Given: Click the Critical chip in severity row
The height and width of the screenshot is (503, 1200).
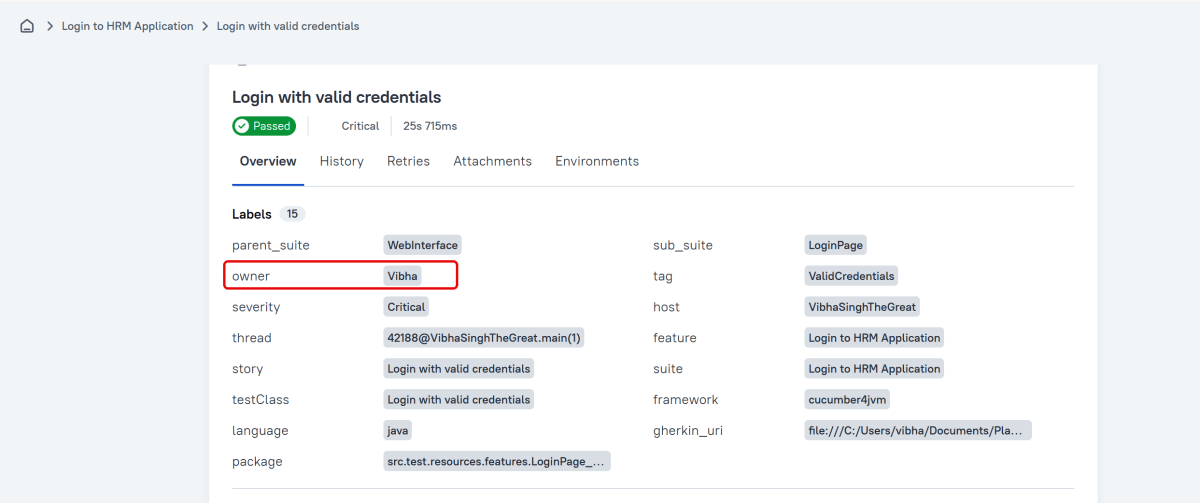Looking at the screenshot, I should 406,307.
